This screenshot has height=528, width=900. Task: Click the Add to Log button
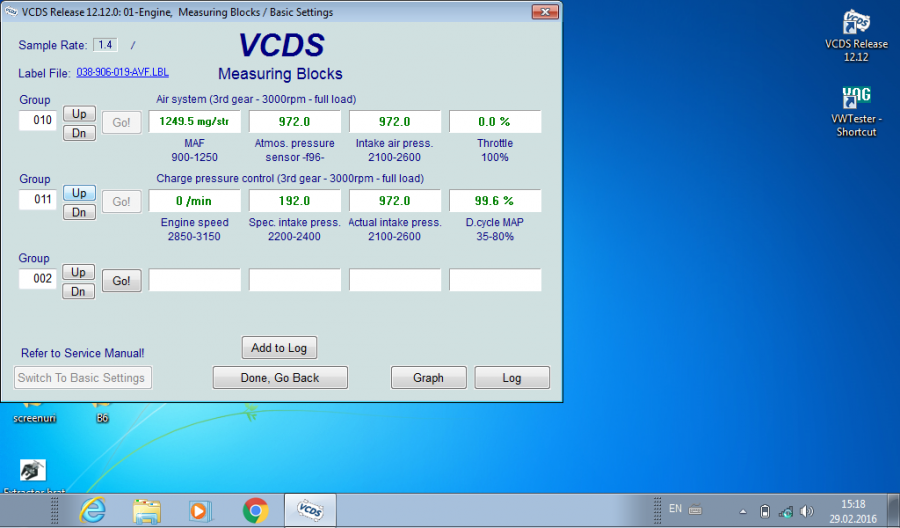tap(279, 348)
